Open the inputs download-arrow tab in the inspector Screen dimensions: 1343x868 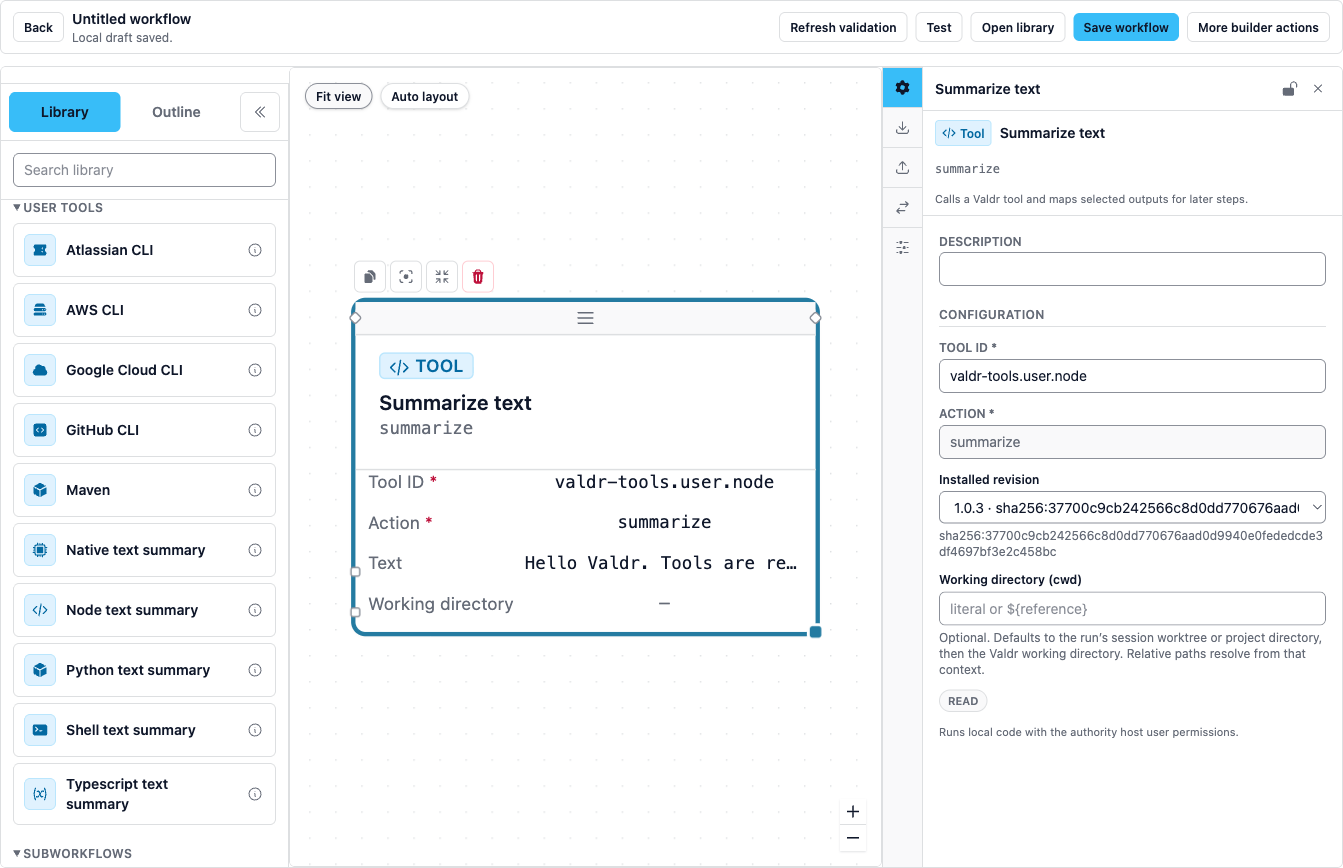[x=902, y=128]
